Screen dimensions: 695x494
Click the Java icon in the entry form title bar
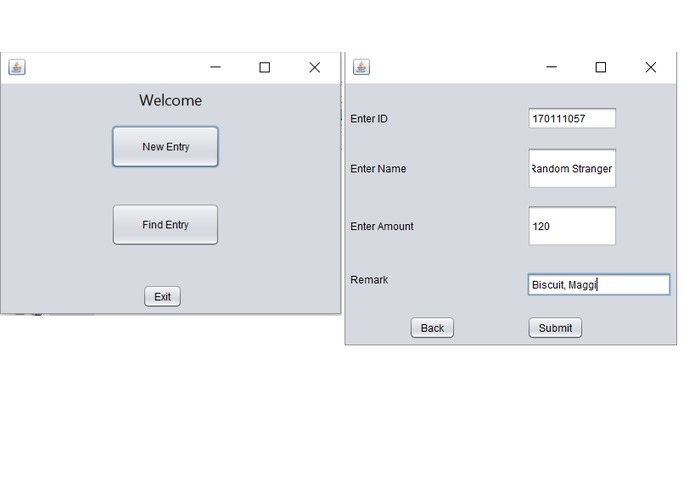[x=361, y=67]
